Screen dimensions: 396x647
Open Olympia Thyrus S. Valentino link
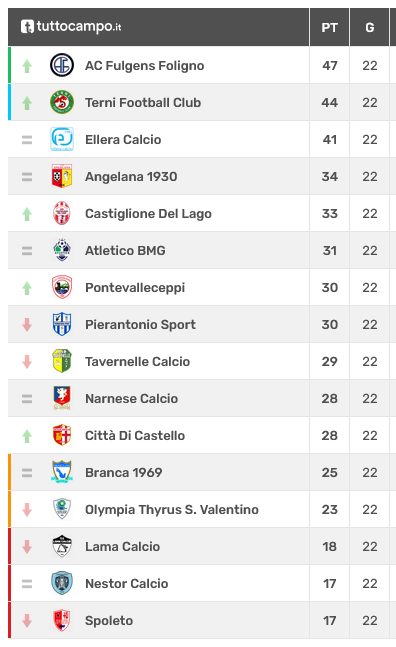tap(172, 510)
